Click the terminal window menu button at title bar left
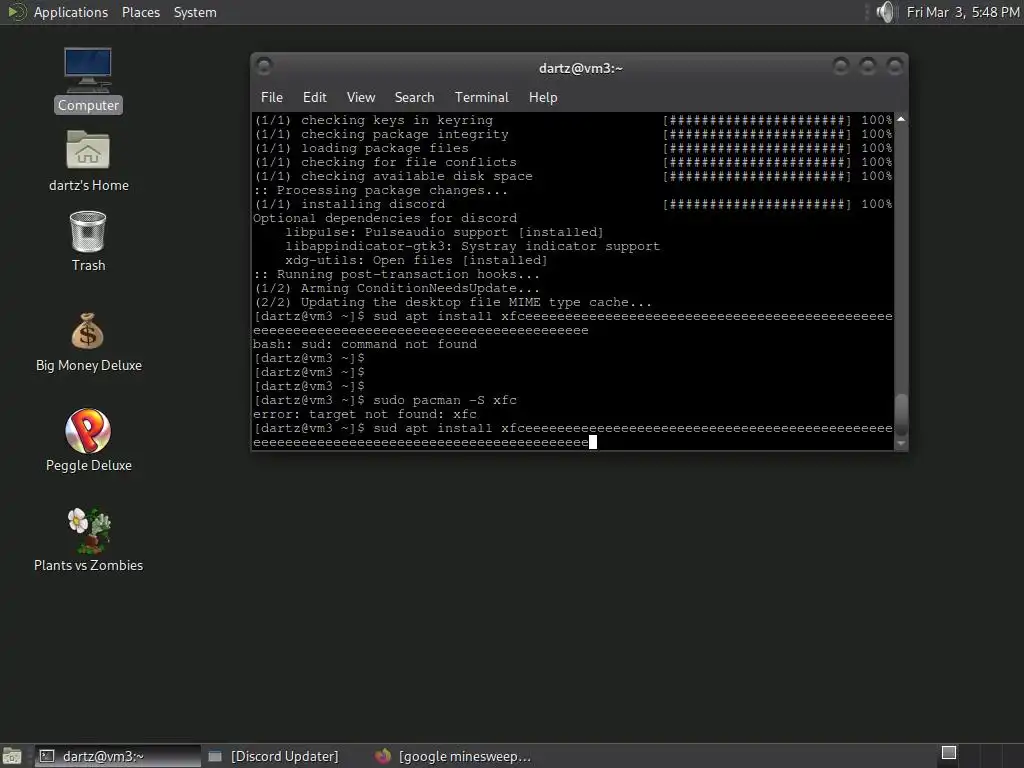Screen dimensions: 1024x768 (x=264, y=66)
